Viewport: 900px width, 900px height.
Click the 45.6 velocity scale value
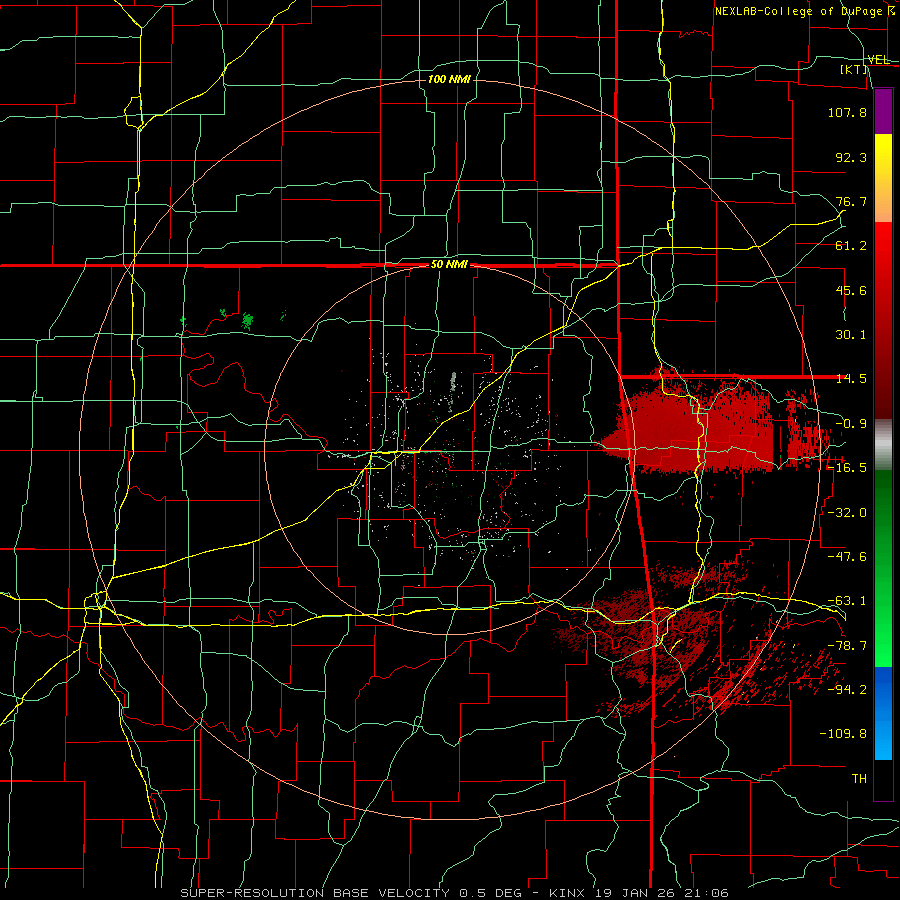click(x=851, y=290)
